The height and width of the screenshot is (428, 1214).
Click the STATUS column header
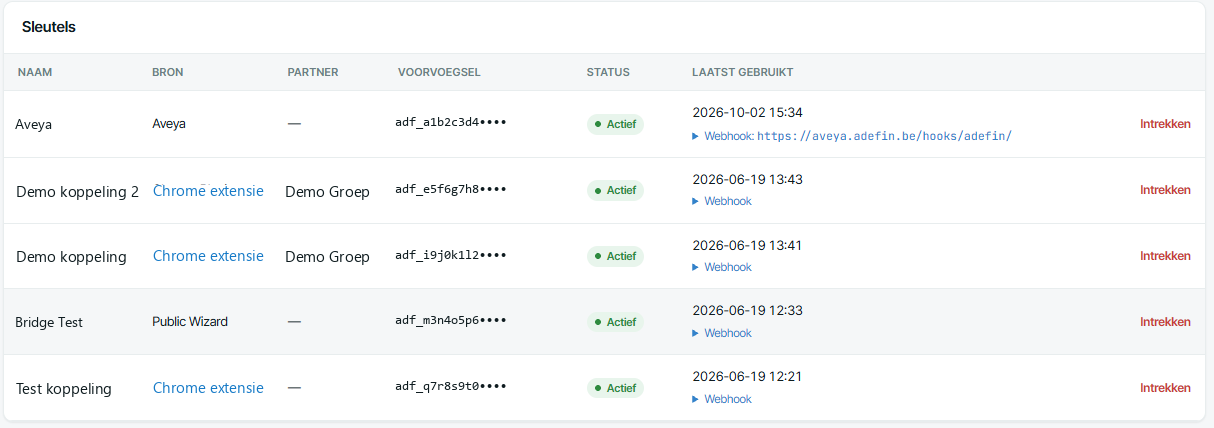pyautogui.click(x=608, y=72)
